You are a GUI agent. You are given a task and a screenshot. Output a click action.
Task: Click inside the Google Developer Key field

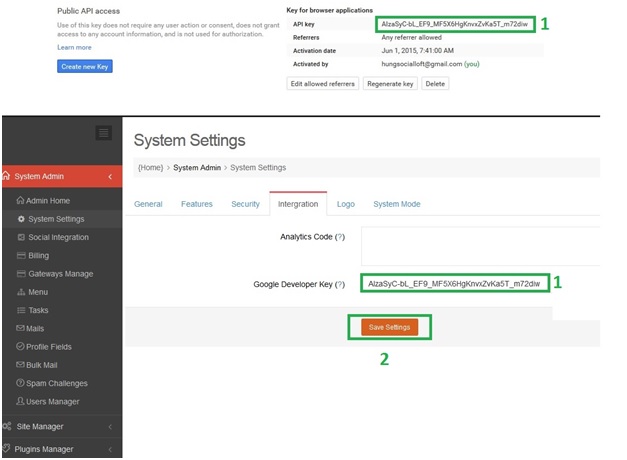tap(454, 284)
